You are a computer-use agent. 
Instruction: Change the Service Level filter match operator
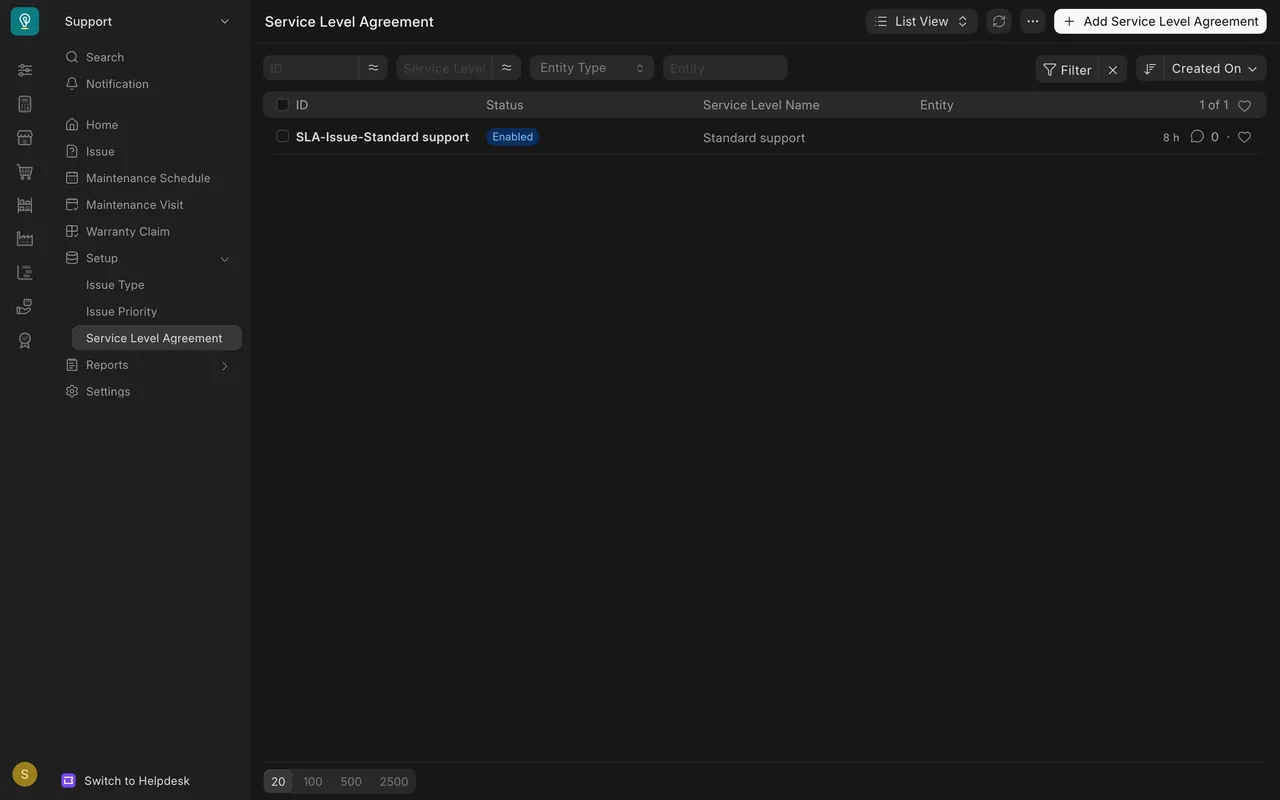click(506, 68)
